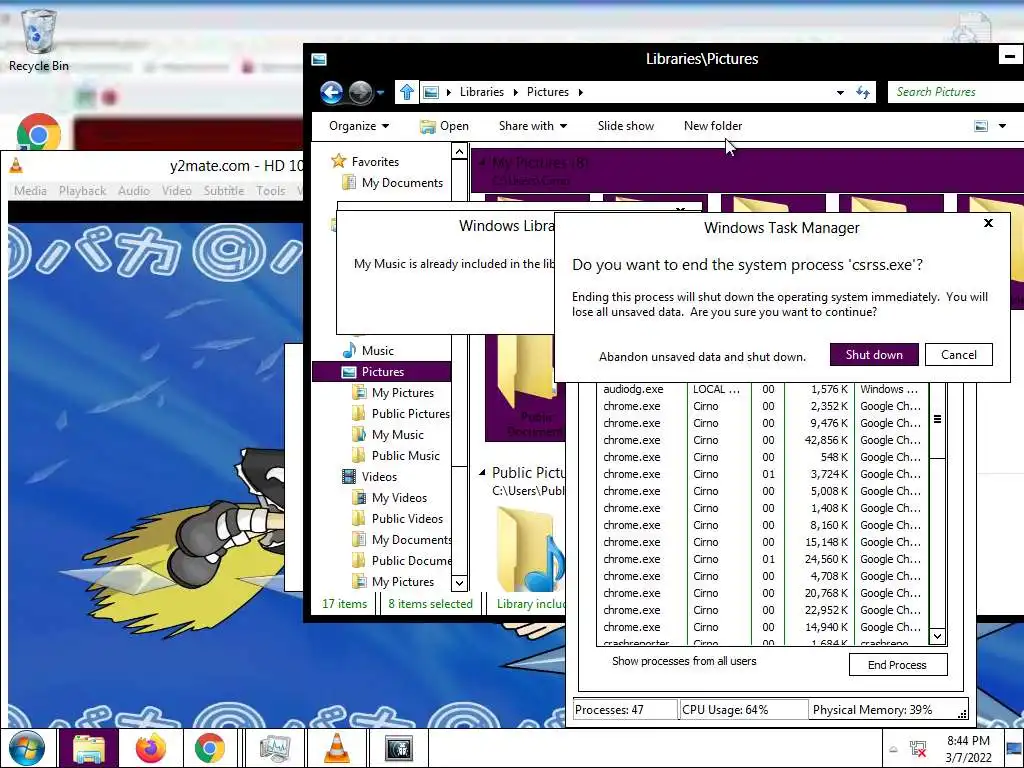The height and width of the screenshot is (768, 1024).
Task: Toggle Show processes from all users
Action: 684,661
